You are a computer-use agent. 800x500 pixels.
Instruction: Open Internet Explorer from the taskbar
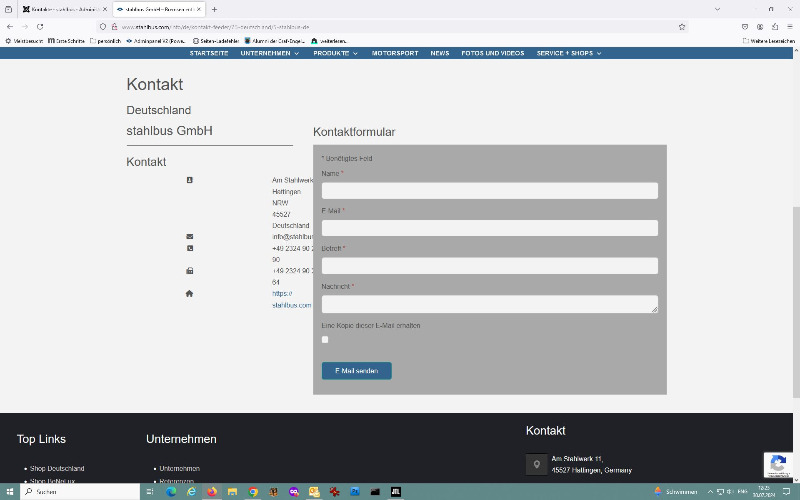(191, 491)
